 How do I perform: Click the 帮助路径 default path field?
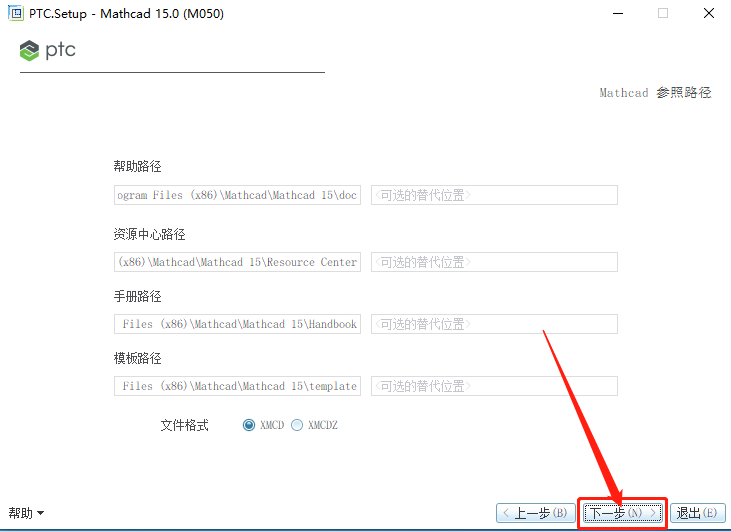(x=237, y=195)
